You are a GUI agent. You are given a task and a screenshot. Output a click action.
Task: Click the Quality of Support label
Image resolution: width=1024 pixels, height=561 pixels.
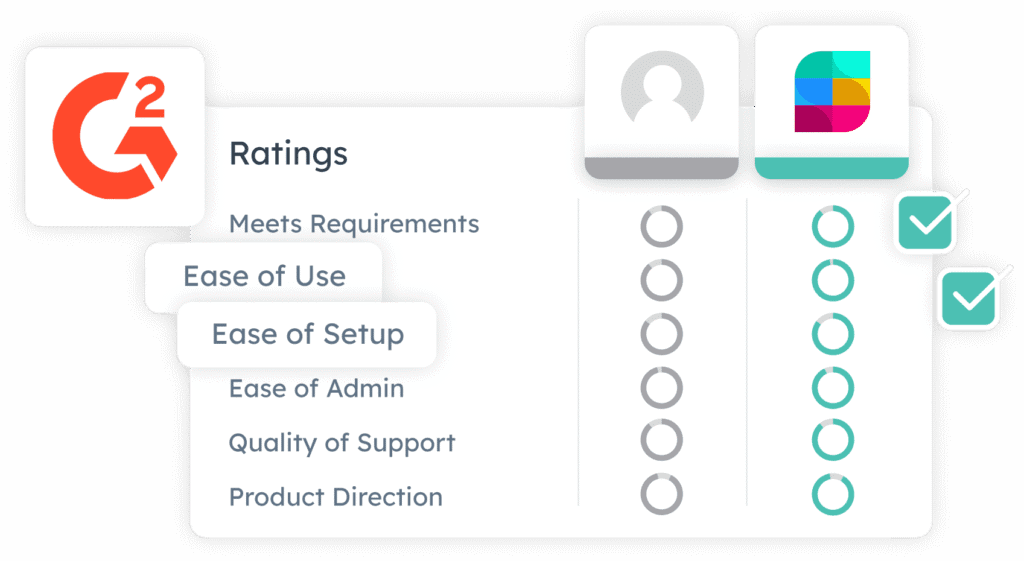point(342,443)
